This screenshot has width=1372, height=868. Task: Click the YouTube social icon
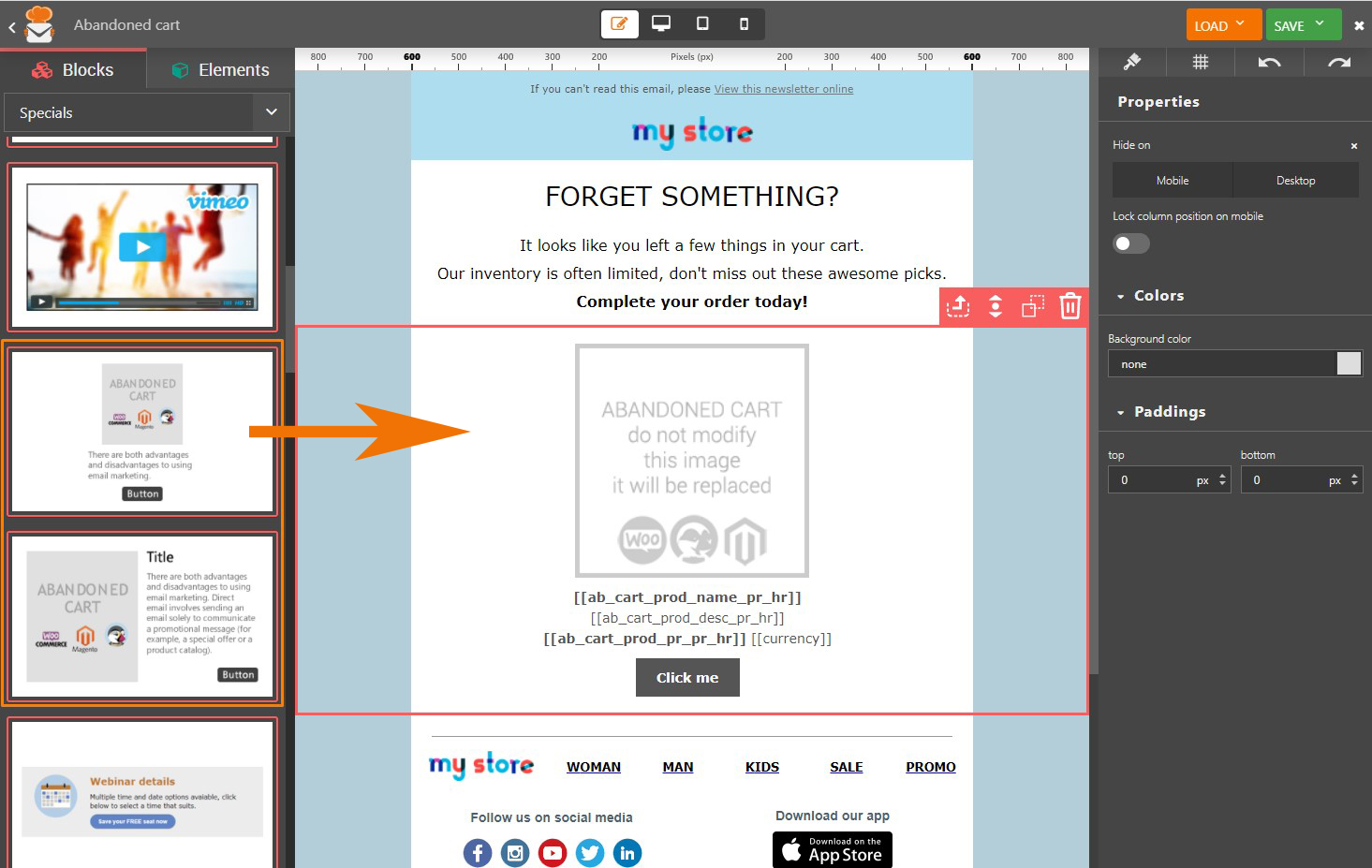[x=553, y=853]
